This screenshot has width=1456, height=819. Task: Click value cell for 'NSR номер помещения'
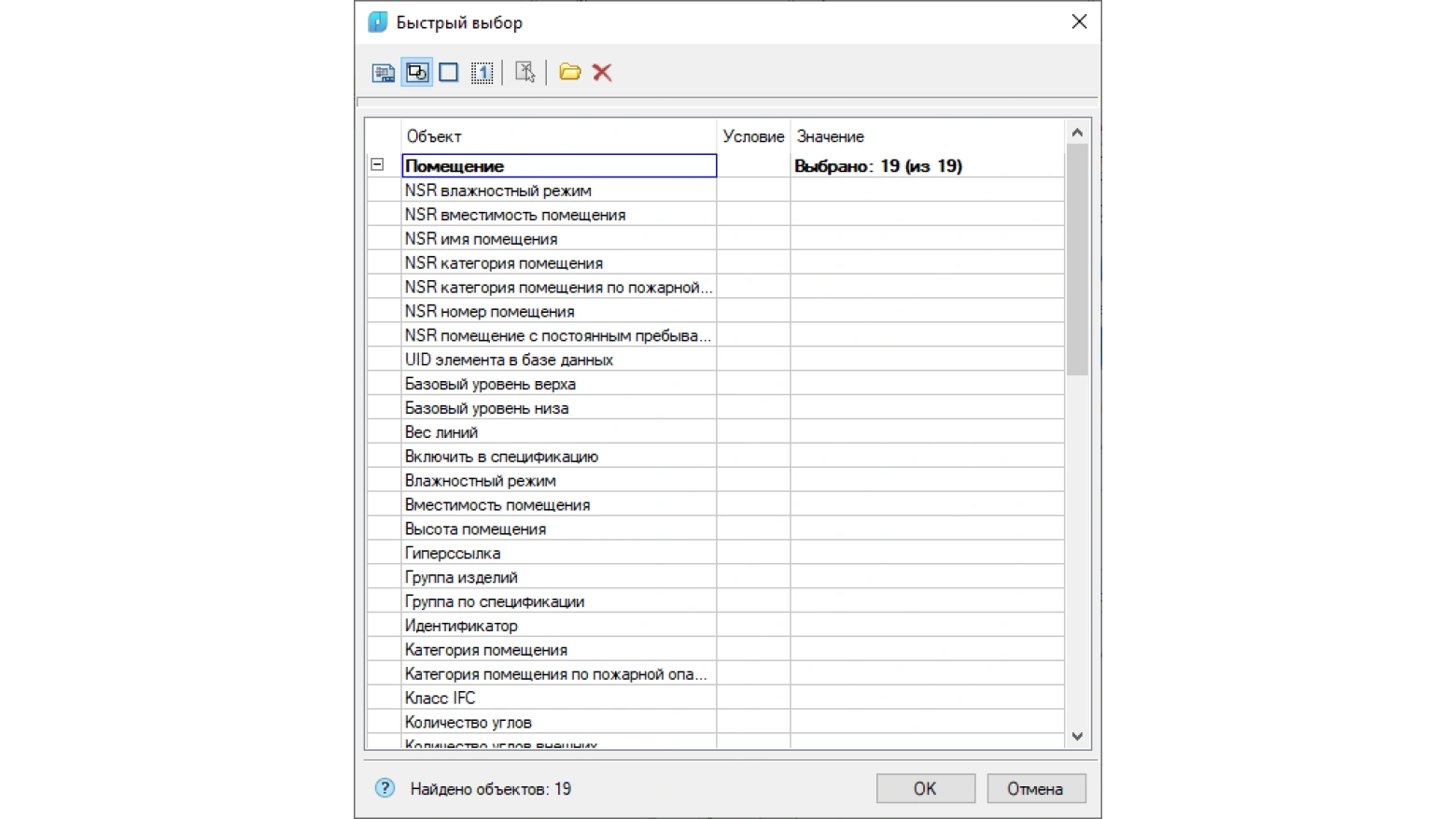tap(927, 311)
